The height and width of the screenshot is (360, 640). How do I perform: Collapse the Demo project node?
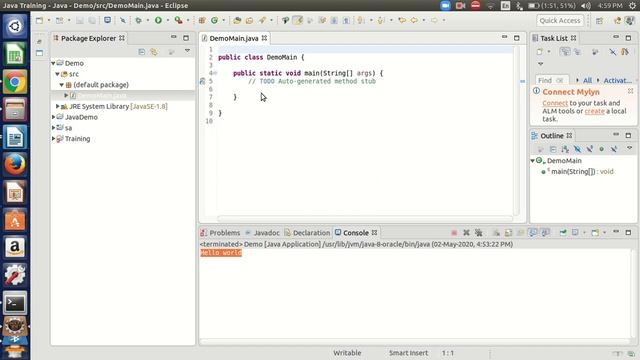53,63
